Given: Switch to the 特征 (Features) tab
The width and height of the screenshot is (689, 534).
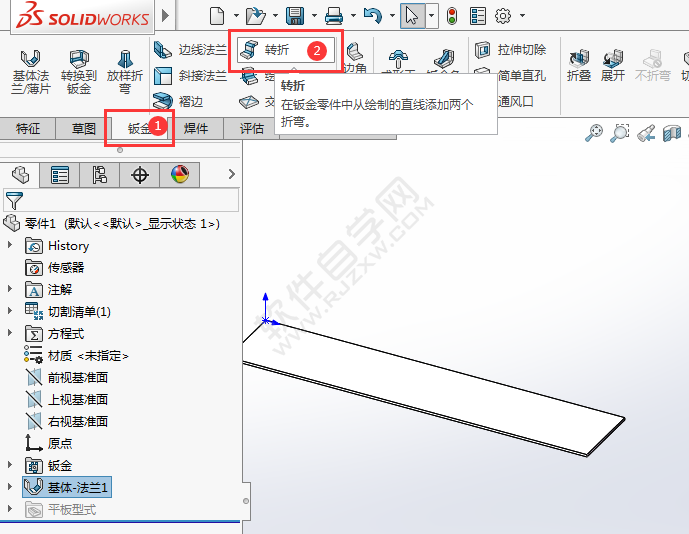Looking at the screenshot, I should click(28, 128).
